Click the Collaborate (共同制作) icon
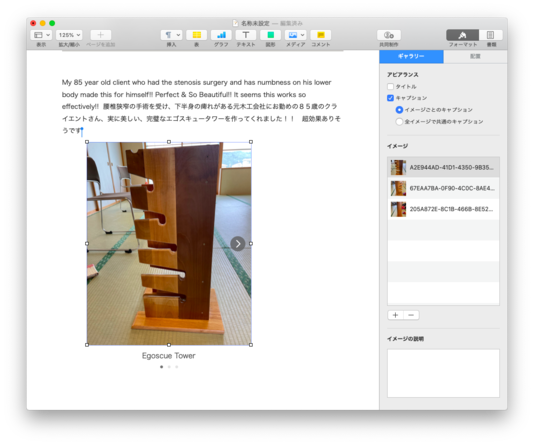Screen dimensions: 534x445 pos(389,35)
